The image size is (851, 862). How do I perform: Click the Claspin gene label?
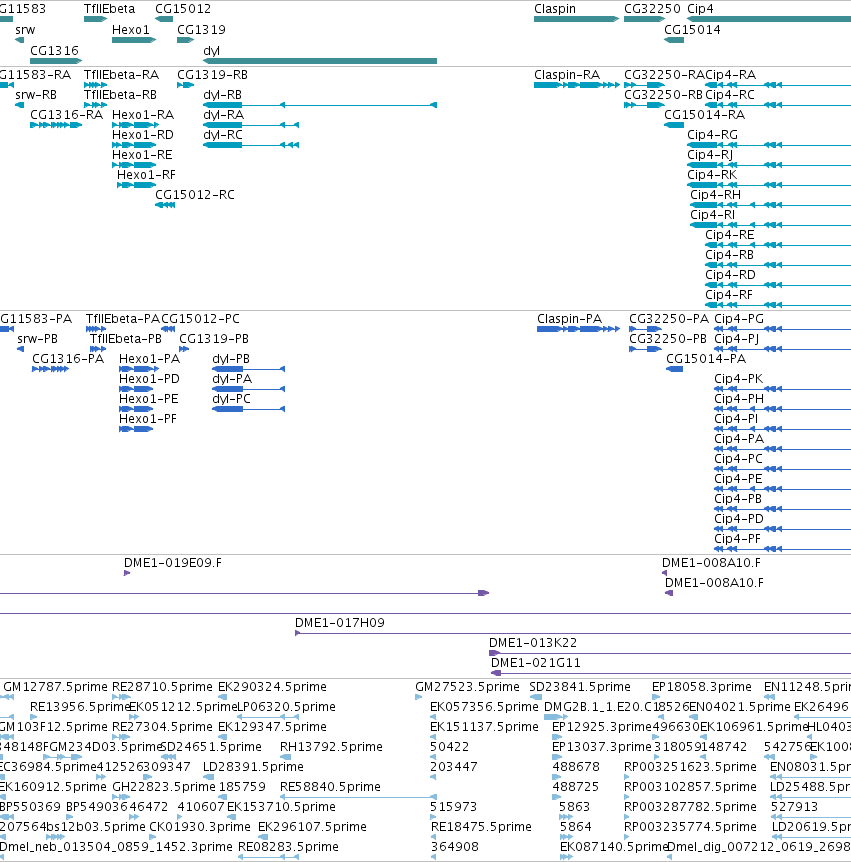point(555,9)
